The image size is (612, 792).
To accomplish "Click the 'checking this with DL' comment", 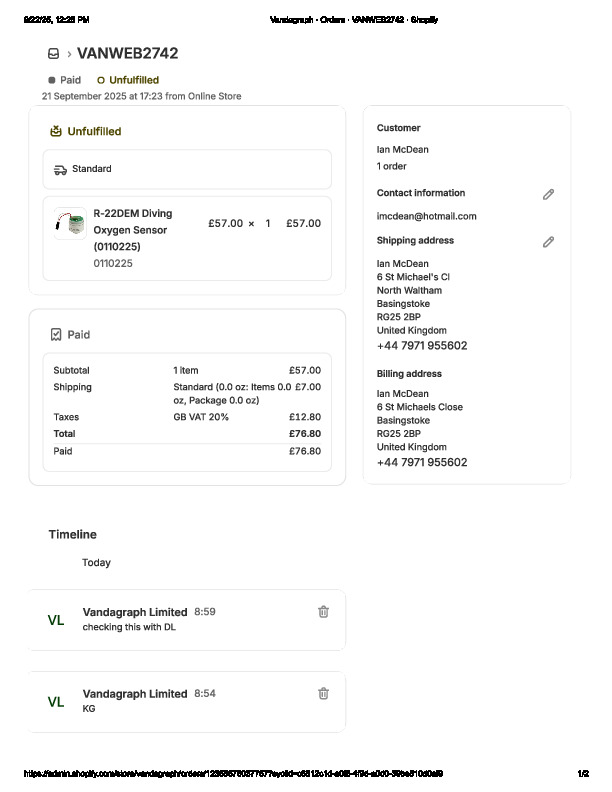I will (129, 627).
